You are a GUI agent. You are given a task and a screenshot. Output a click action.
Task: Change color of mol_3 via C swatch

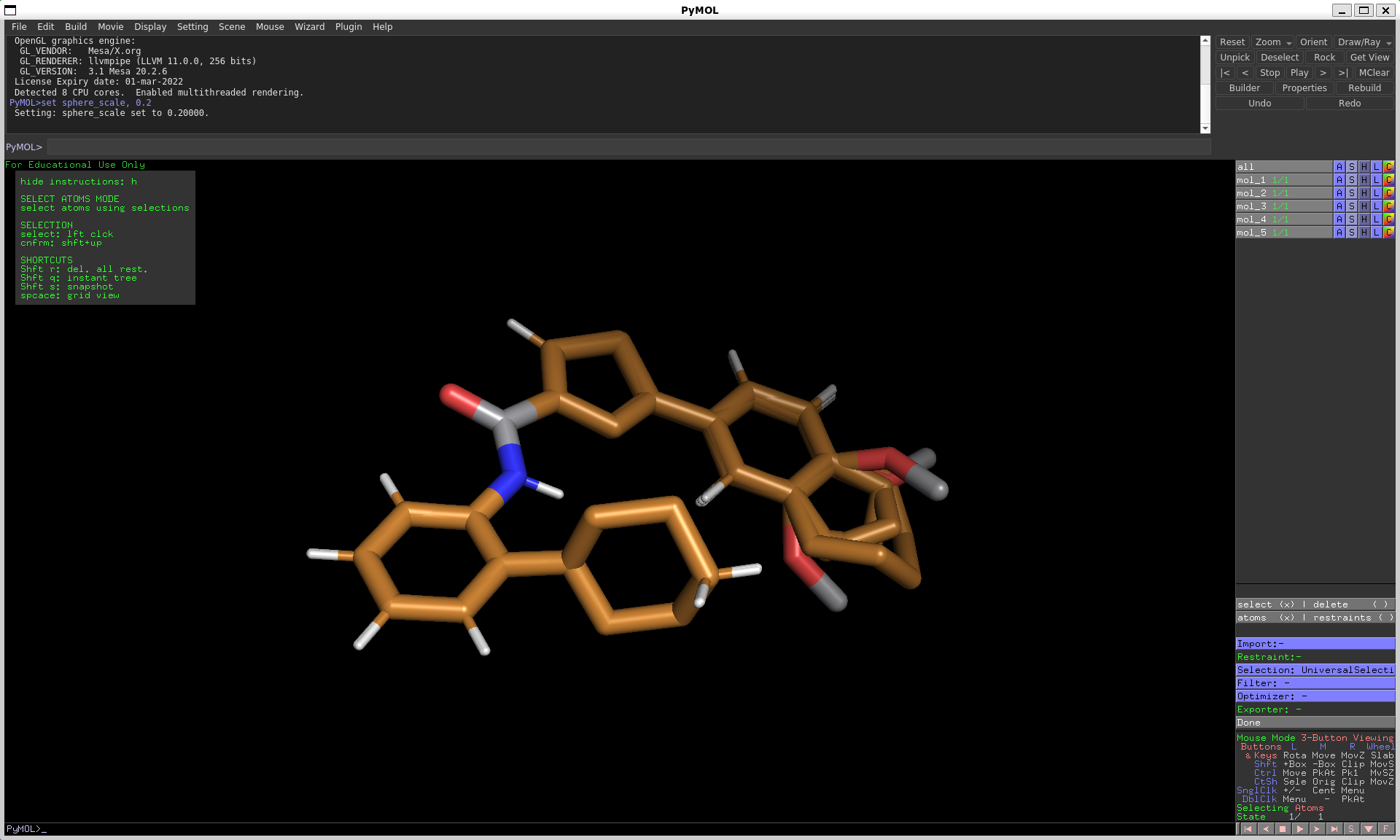click(x=1388, y=206)
